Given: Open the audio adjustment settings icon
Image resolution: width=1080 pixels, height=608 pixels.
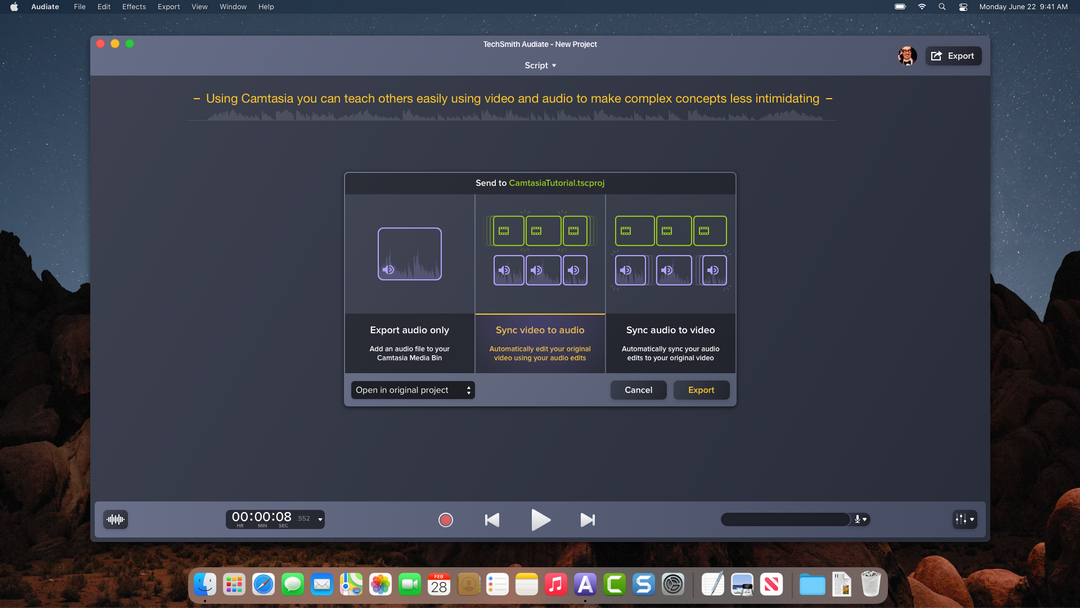Looking at the screenshot, I should click(x=963, y=519).
